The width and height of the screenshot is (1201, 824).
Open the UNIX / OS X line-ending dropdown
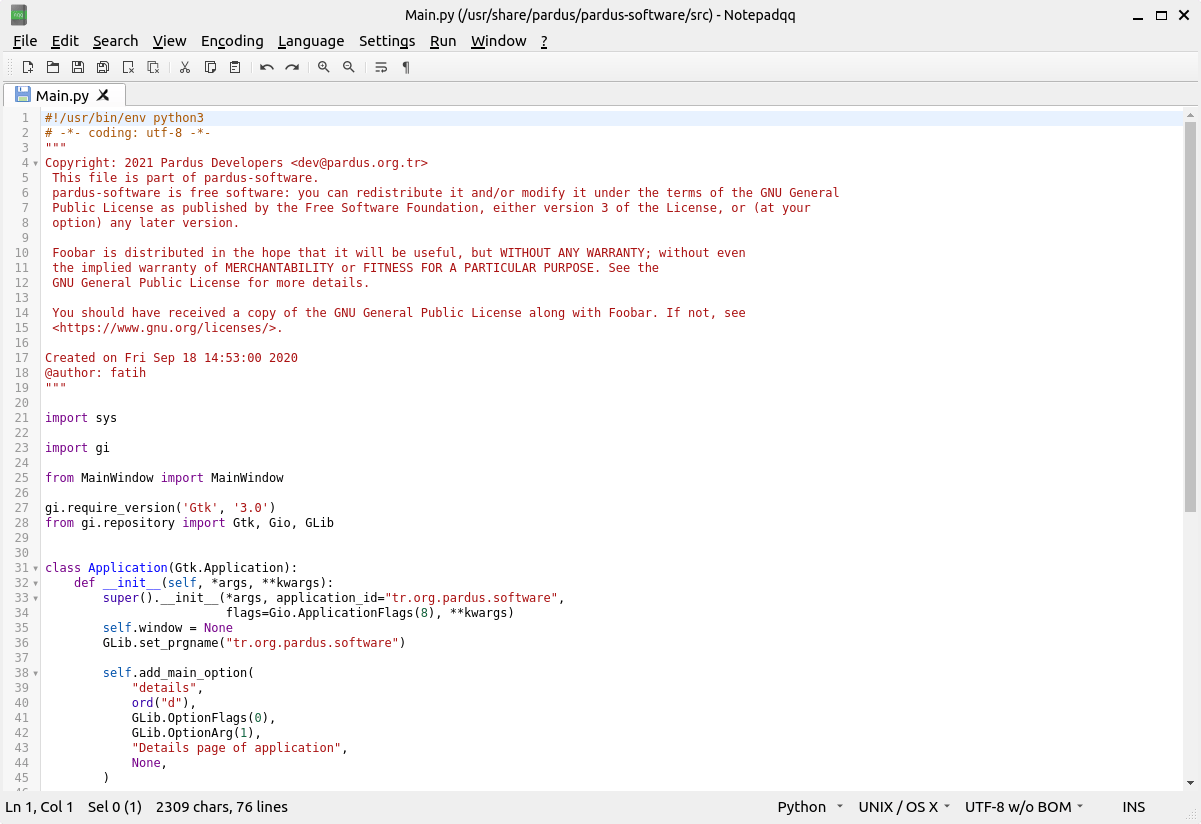[905, 807]
